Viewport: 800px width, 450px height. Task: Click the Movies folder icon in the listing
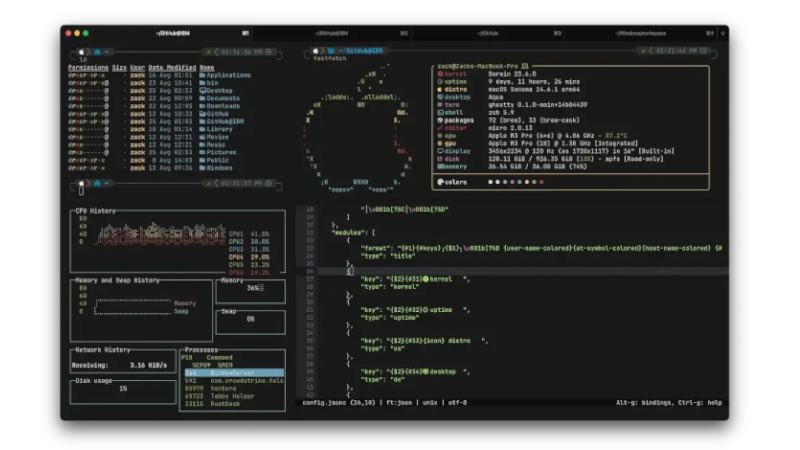(203, 137)
